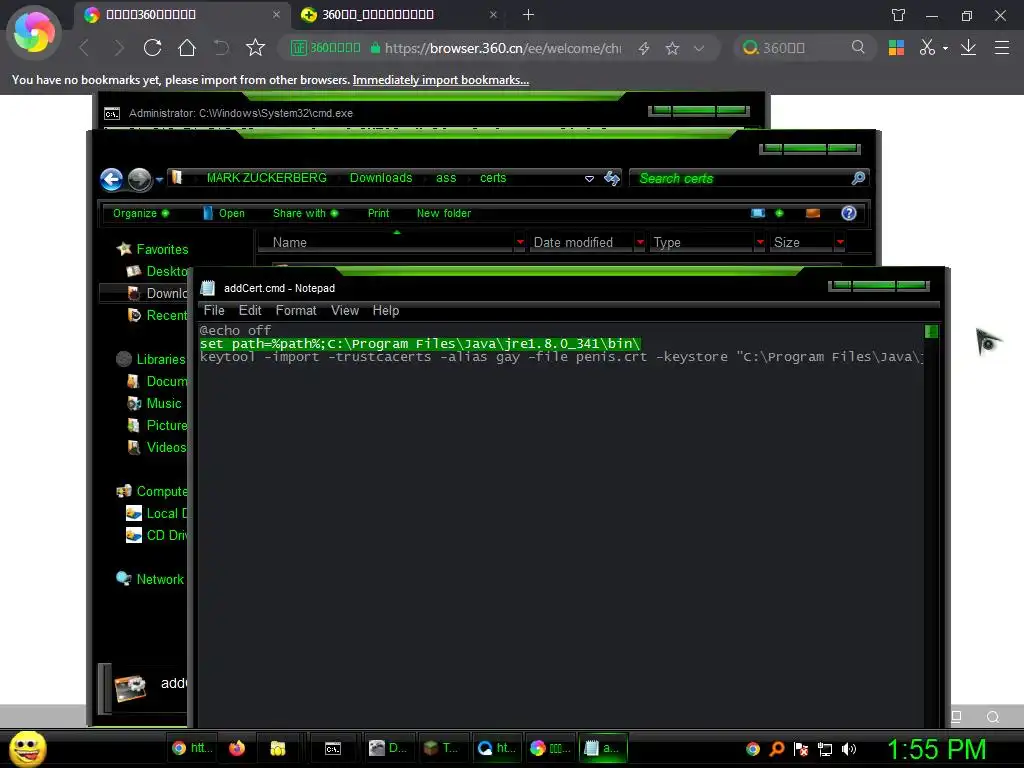Screen dimensions: 1024x768
Task: Change Explorer view icon
Action: (758, 213)
